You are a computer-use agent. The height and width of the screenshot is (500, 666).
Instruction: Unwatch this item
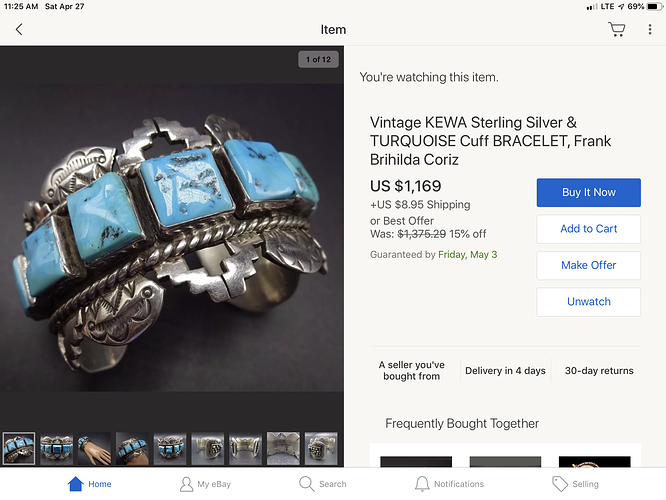coord(588,302)
